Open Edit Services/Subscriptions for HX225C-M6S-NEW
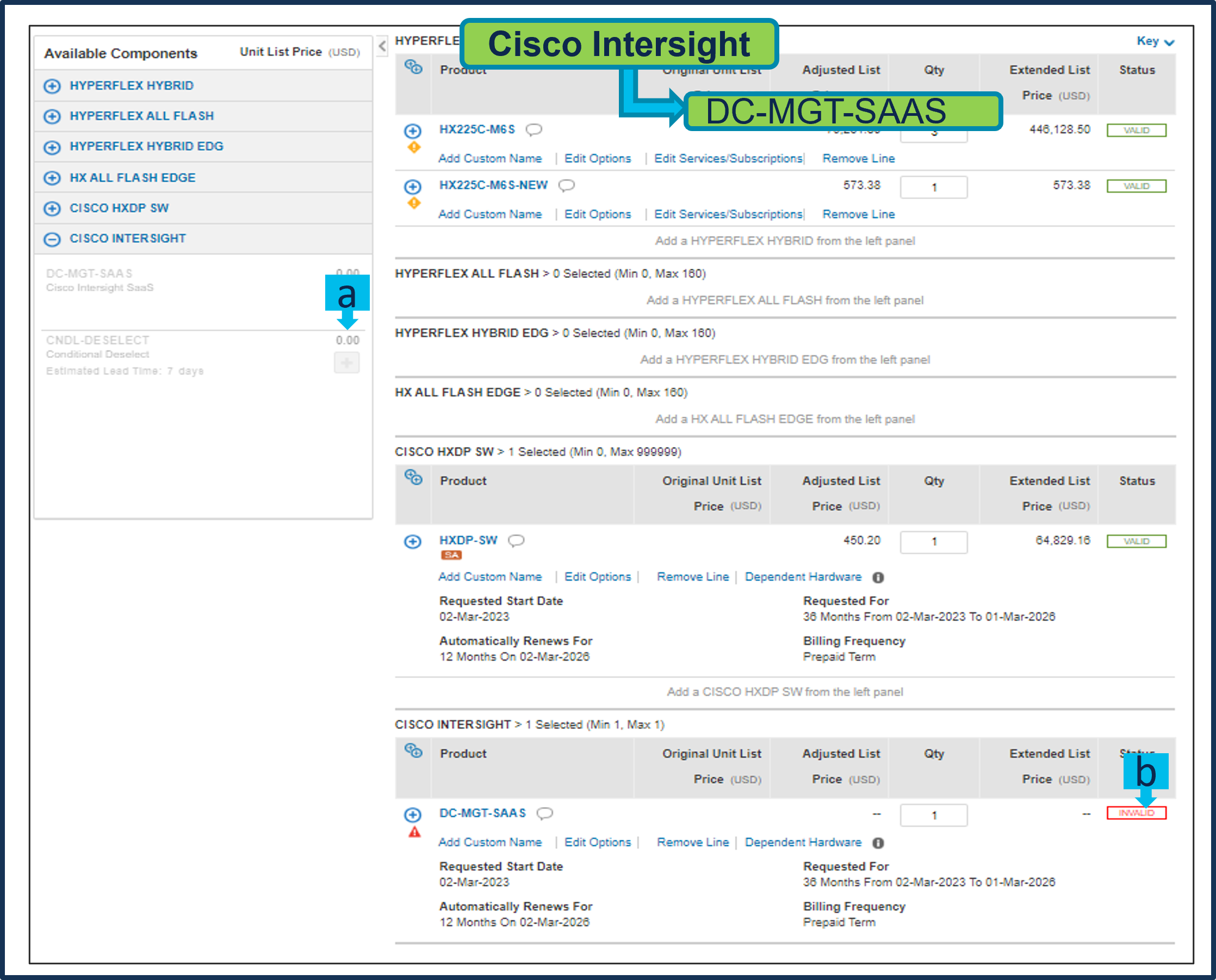The width and height of the screenshot is (1216, 980). pos(728,214)
